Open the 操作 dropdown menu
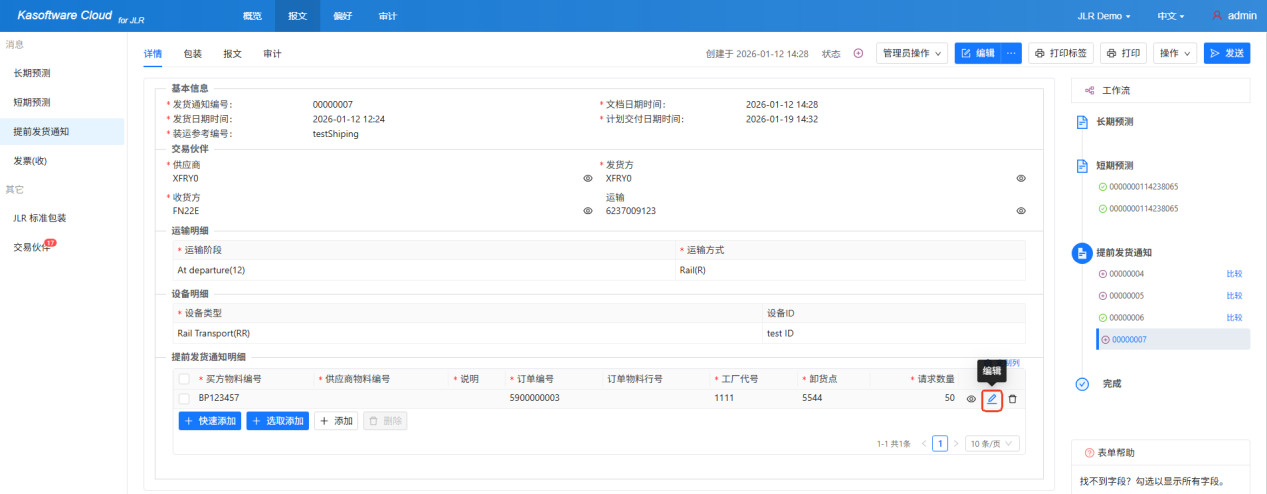The image size is (1267, 494). tap(1174, 54)
